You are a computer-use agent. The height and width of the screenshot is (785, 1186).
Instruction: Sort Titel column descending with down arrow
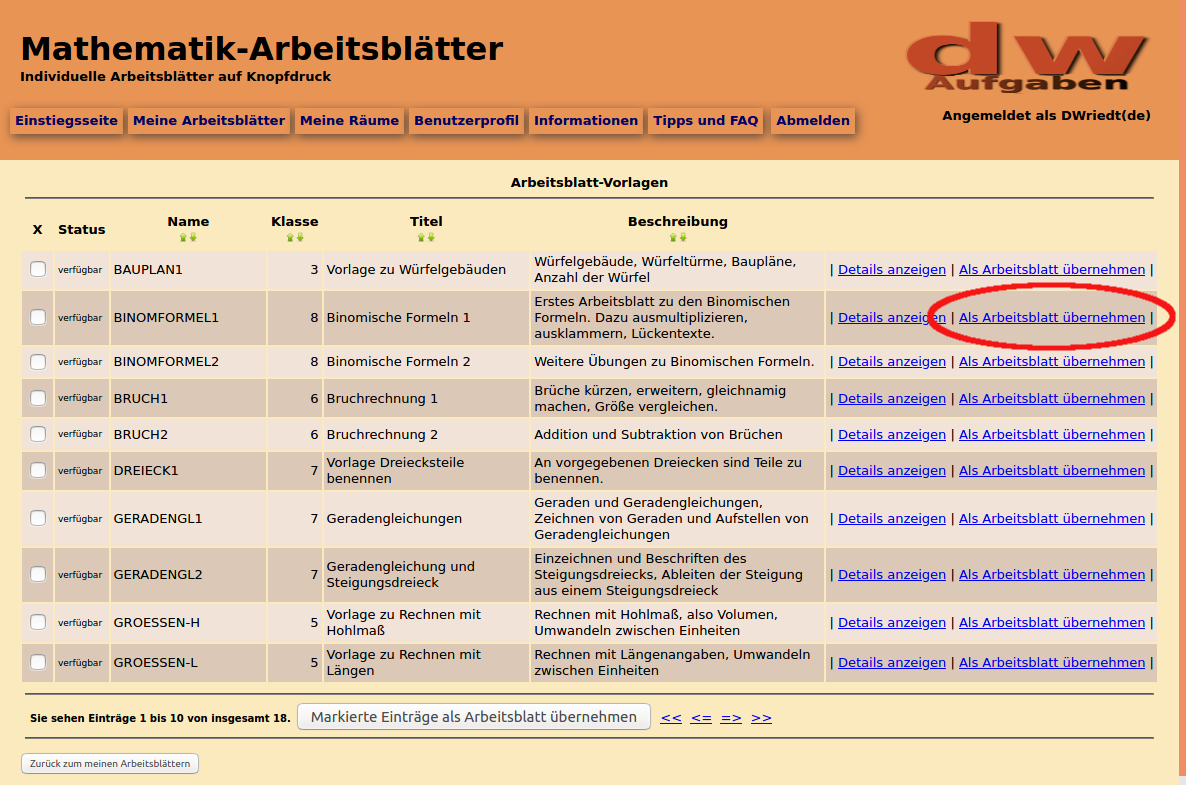(431, 237)
